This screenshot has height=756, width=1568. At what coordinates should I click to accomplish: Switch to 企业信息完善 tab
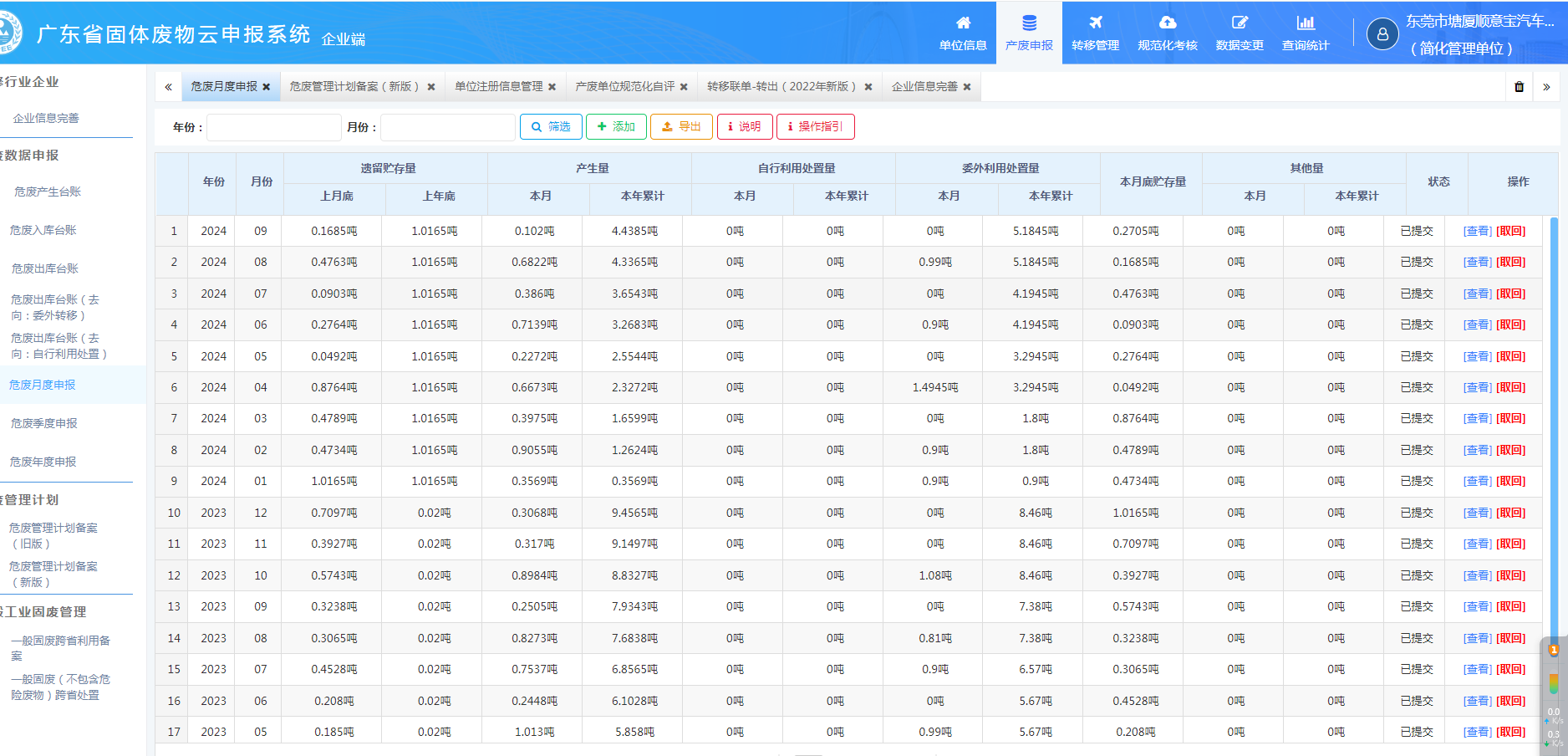point(924,87)
